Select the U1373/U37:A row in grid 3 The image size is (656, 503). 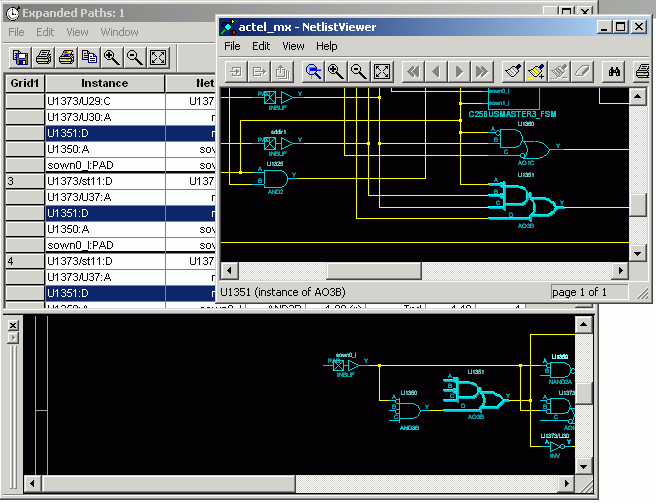click(x=105, y=197)
